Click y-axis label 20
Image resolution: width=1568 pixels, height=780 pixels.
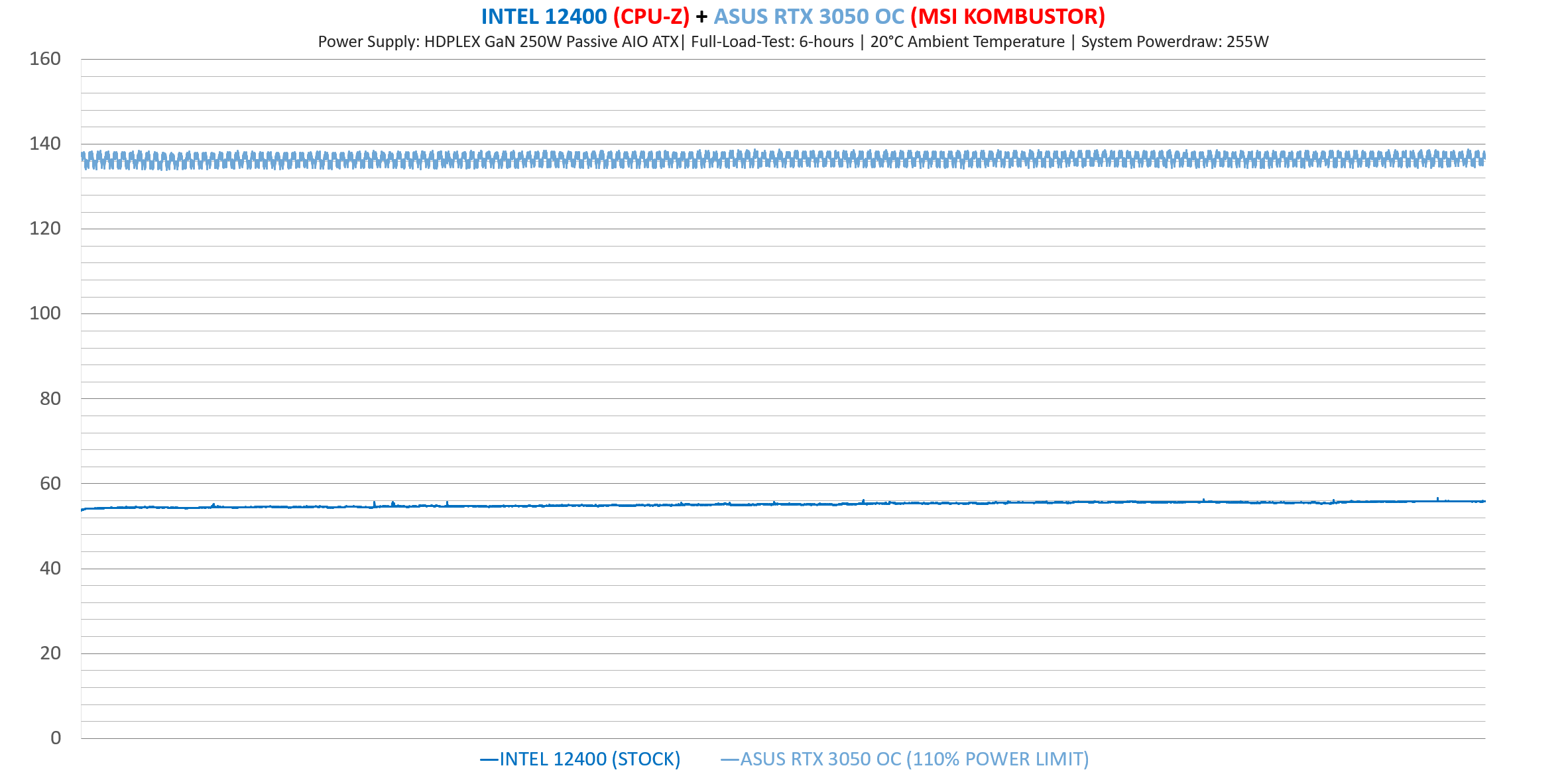point(50,653)
